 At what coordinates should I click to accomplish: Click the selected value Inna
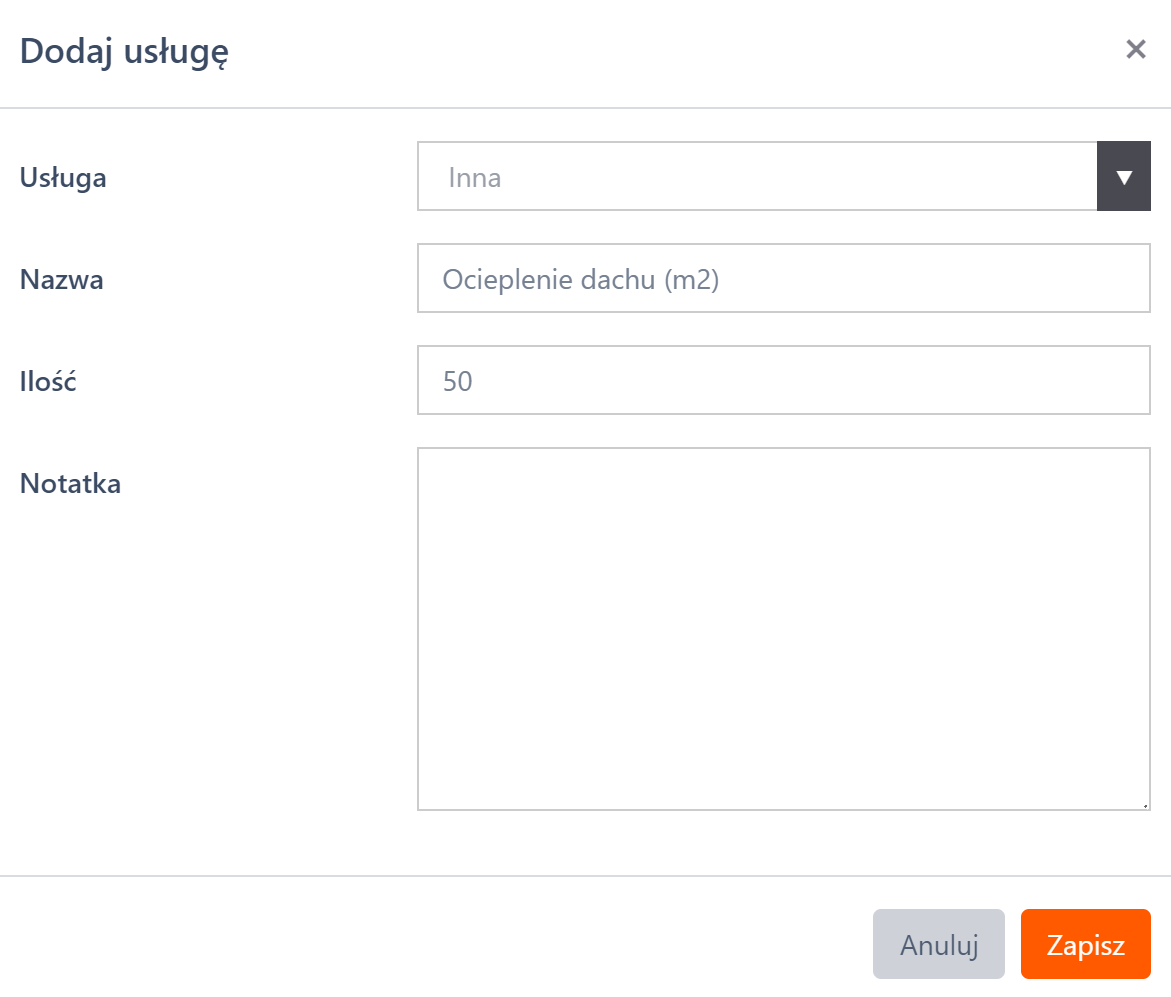pos(475,178)
